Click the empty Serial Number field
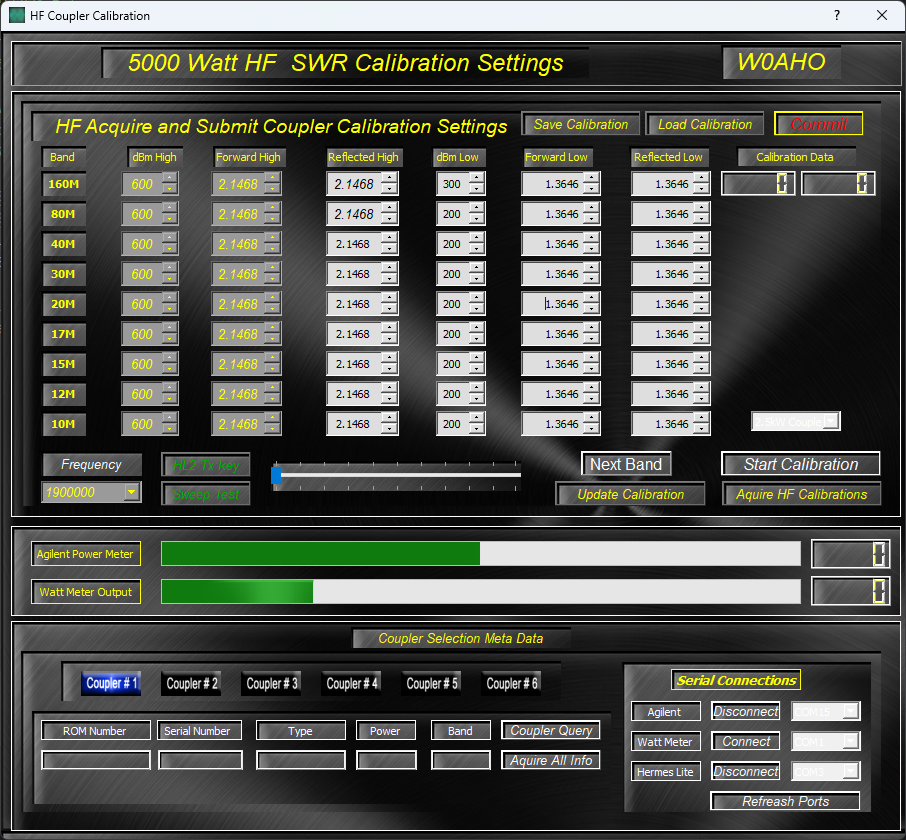Viewport: 906px width, 840px height. click(x=200, y=760)
